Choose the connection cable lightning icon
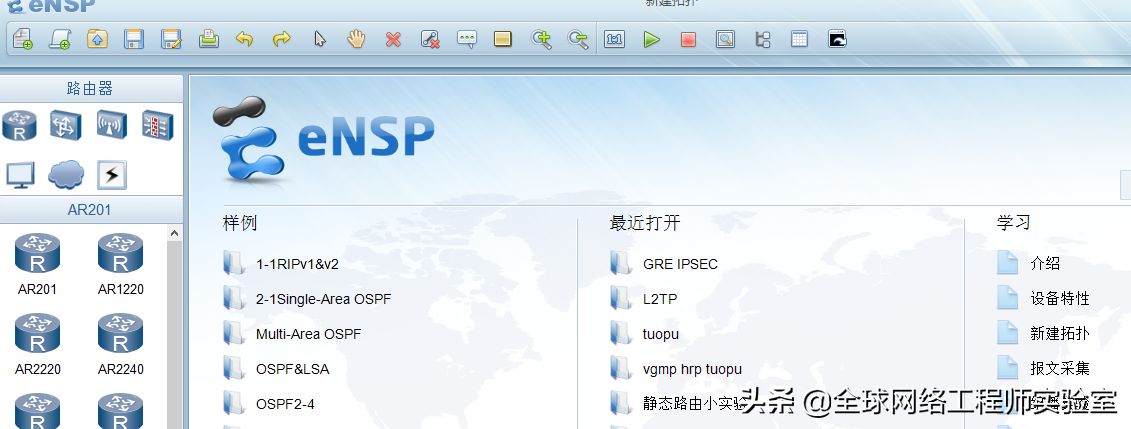Viewport: 1131px width, 429px height. pos(112,175)
